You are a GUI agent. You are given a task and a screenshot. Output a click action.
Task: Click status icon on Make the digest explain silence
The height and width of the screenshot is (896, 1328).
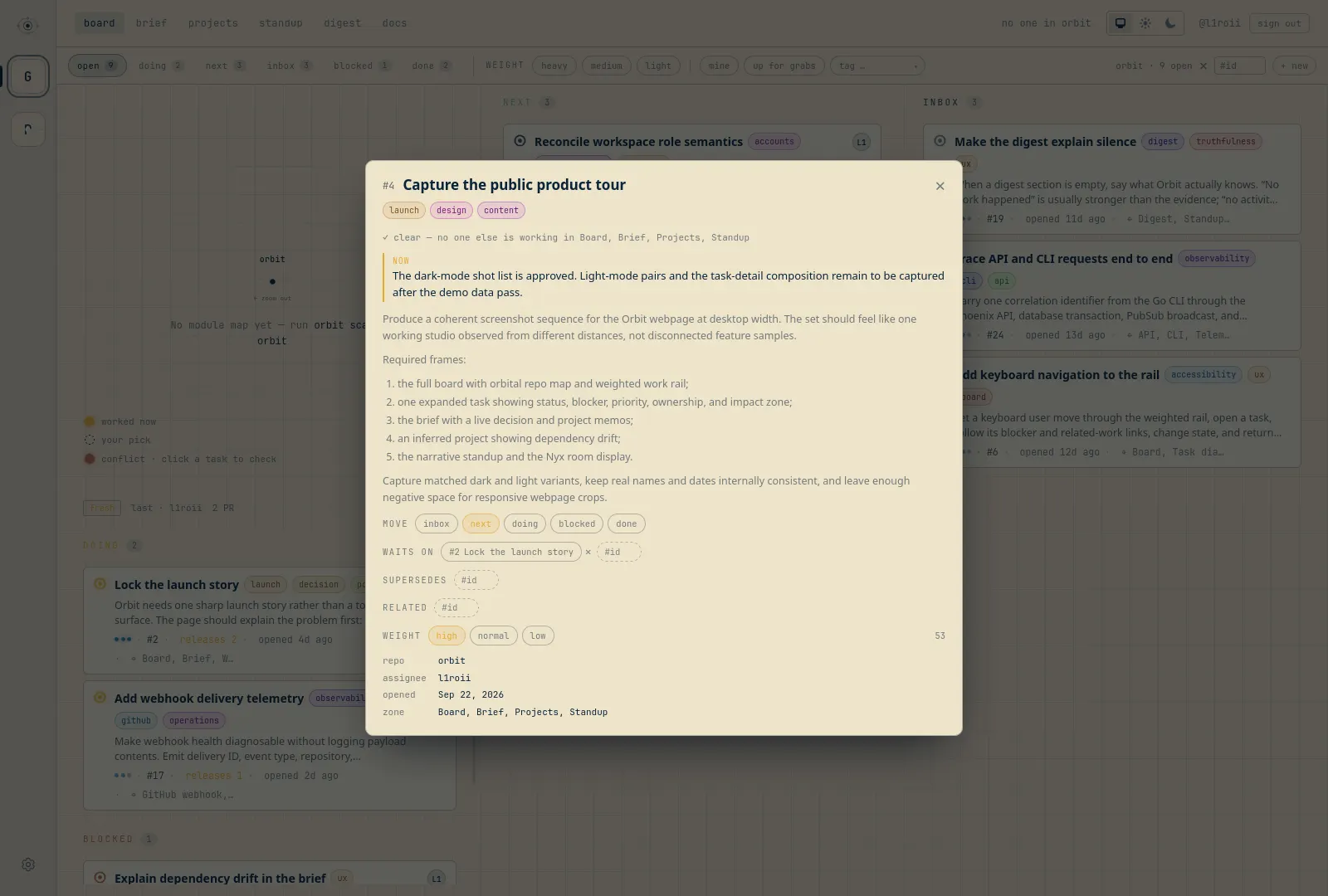tap(940, 141)
